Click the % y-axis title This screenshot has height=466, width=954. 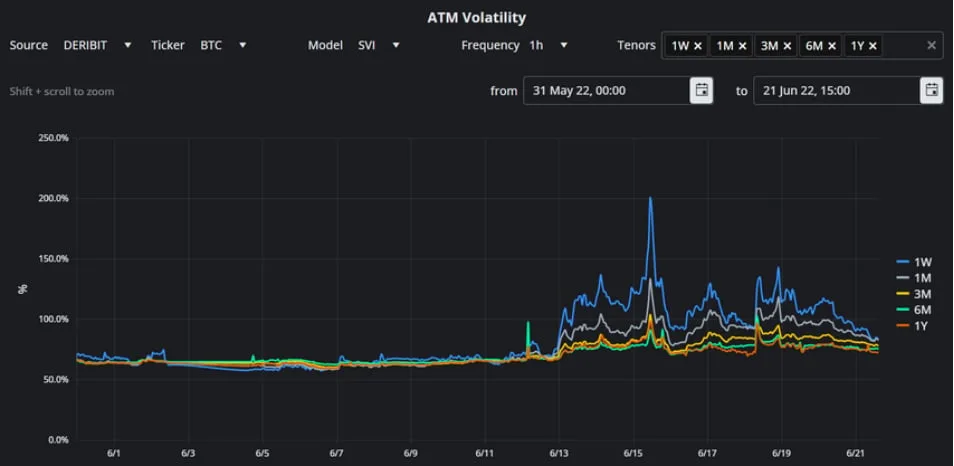point(23,289)
